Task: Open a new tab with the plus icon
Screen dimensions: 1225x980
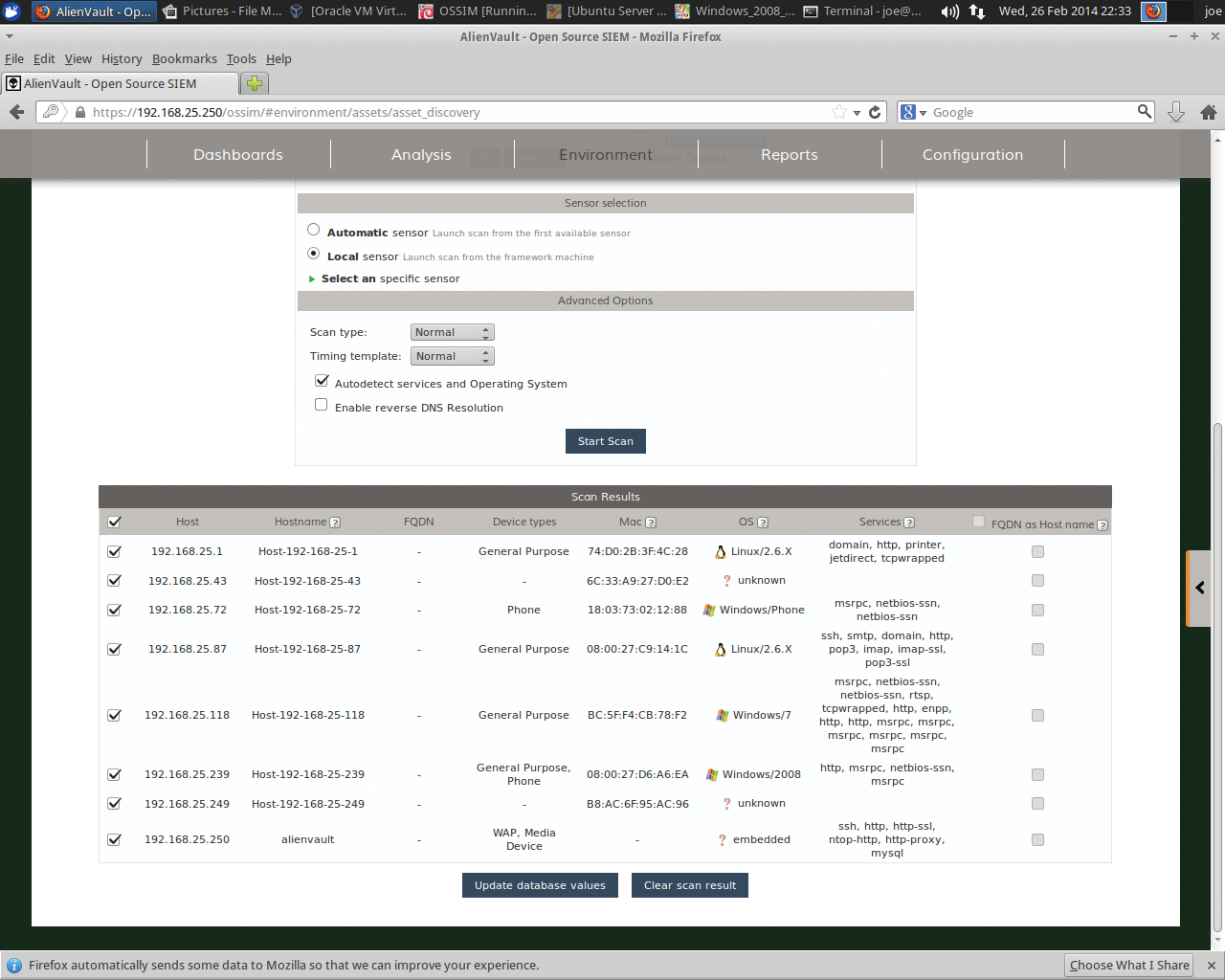Action: click(x=255, y=83)
